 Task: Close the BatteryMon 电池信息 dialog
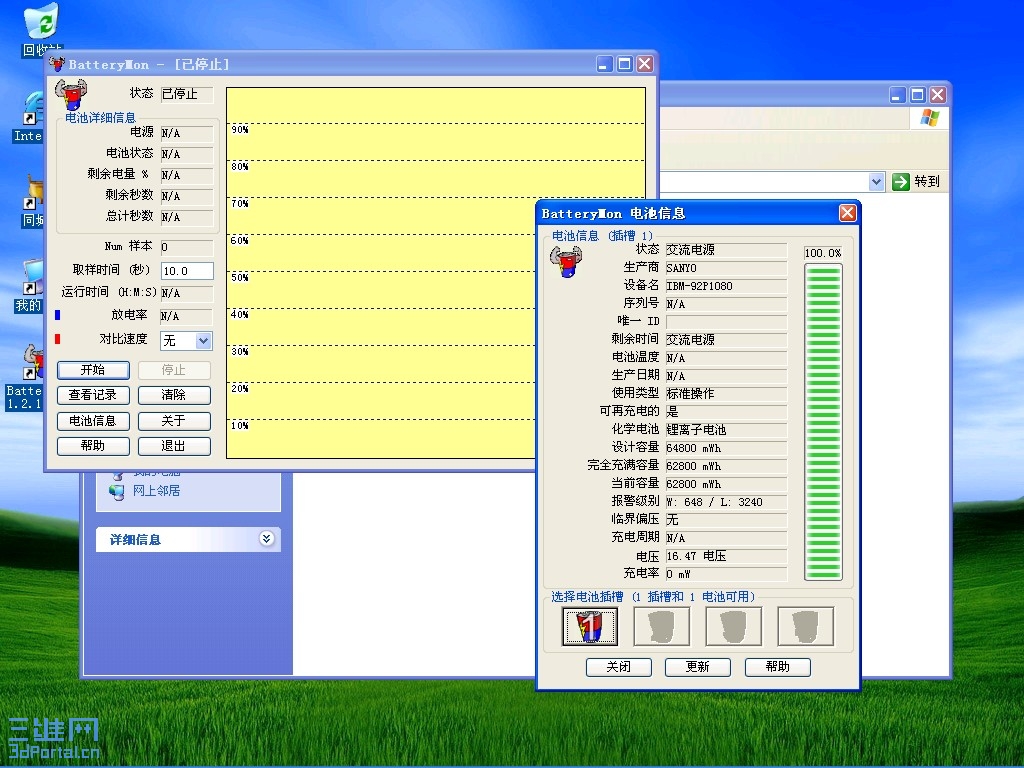[847, 213]
